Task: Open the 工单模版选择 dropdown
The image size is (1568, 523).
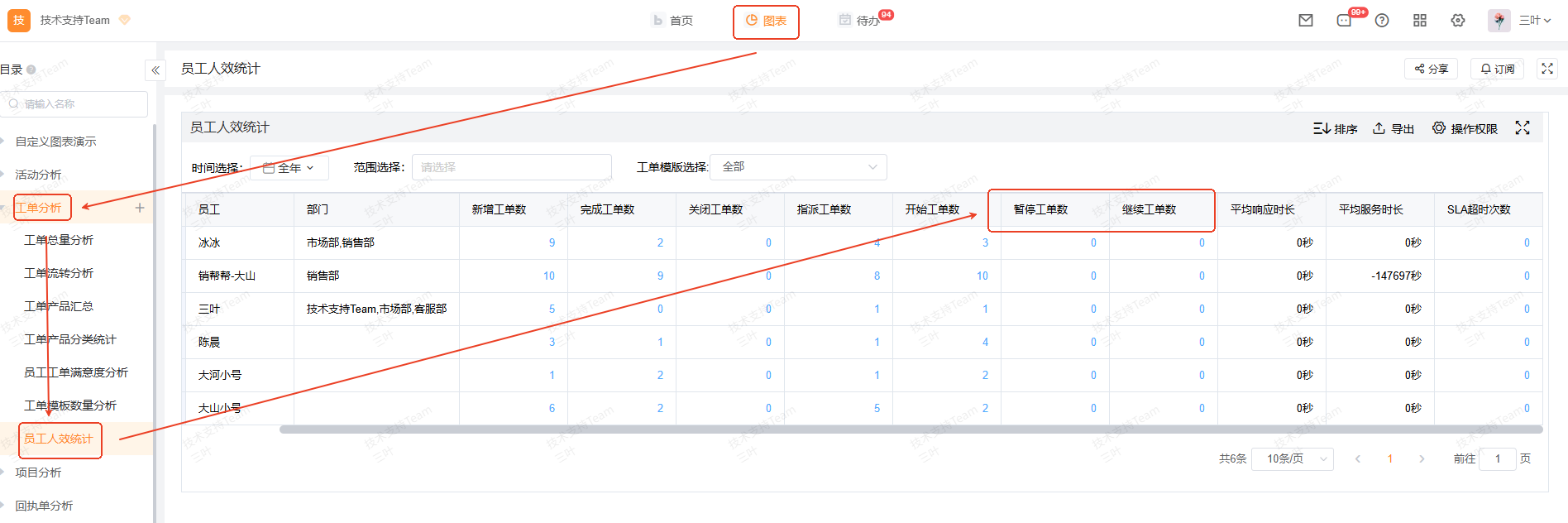Action: (x=798, y=167)
